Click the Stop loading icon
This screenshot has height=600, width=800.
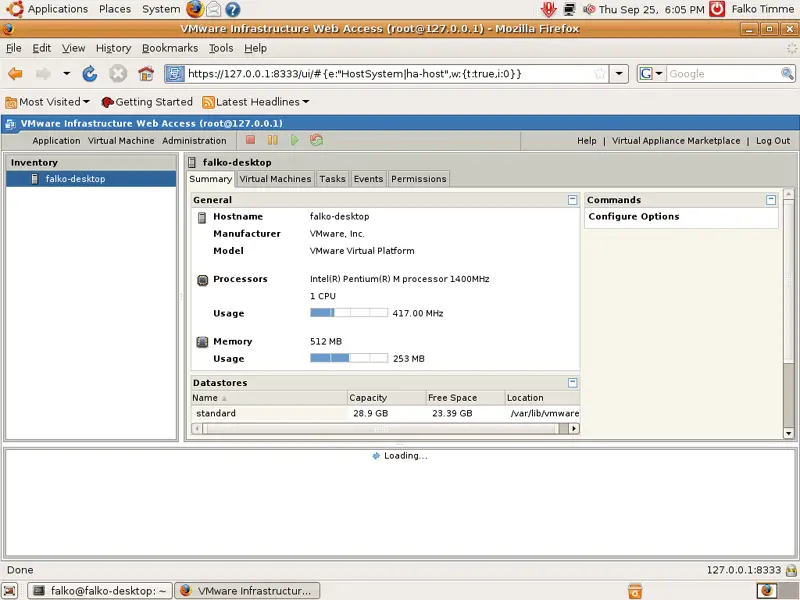pyautogui.click(x=118, y=74)
